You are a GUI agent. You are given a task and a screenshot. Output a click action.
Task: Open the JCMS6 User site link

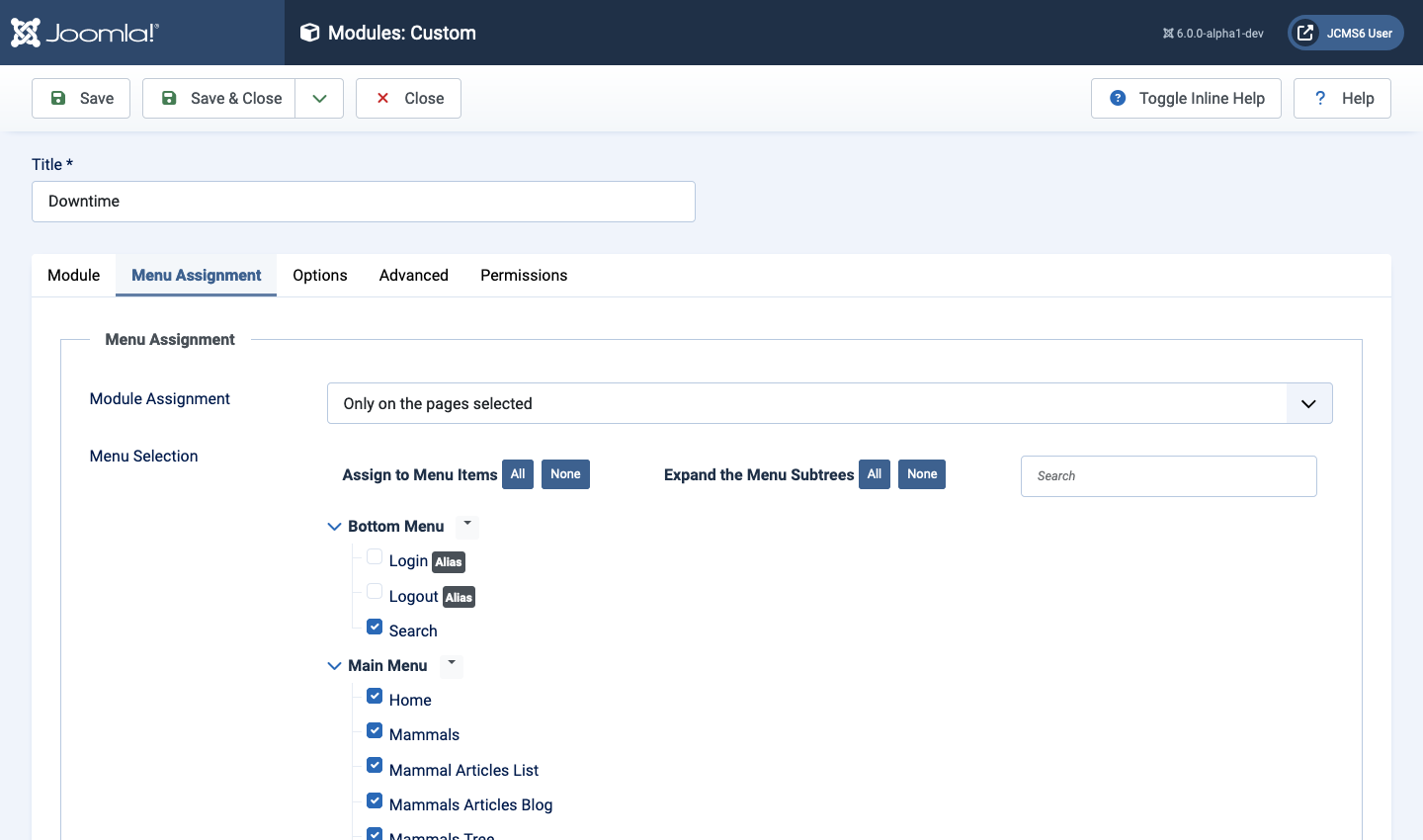click(1345, 33)
